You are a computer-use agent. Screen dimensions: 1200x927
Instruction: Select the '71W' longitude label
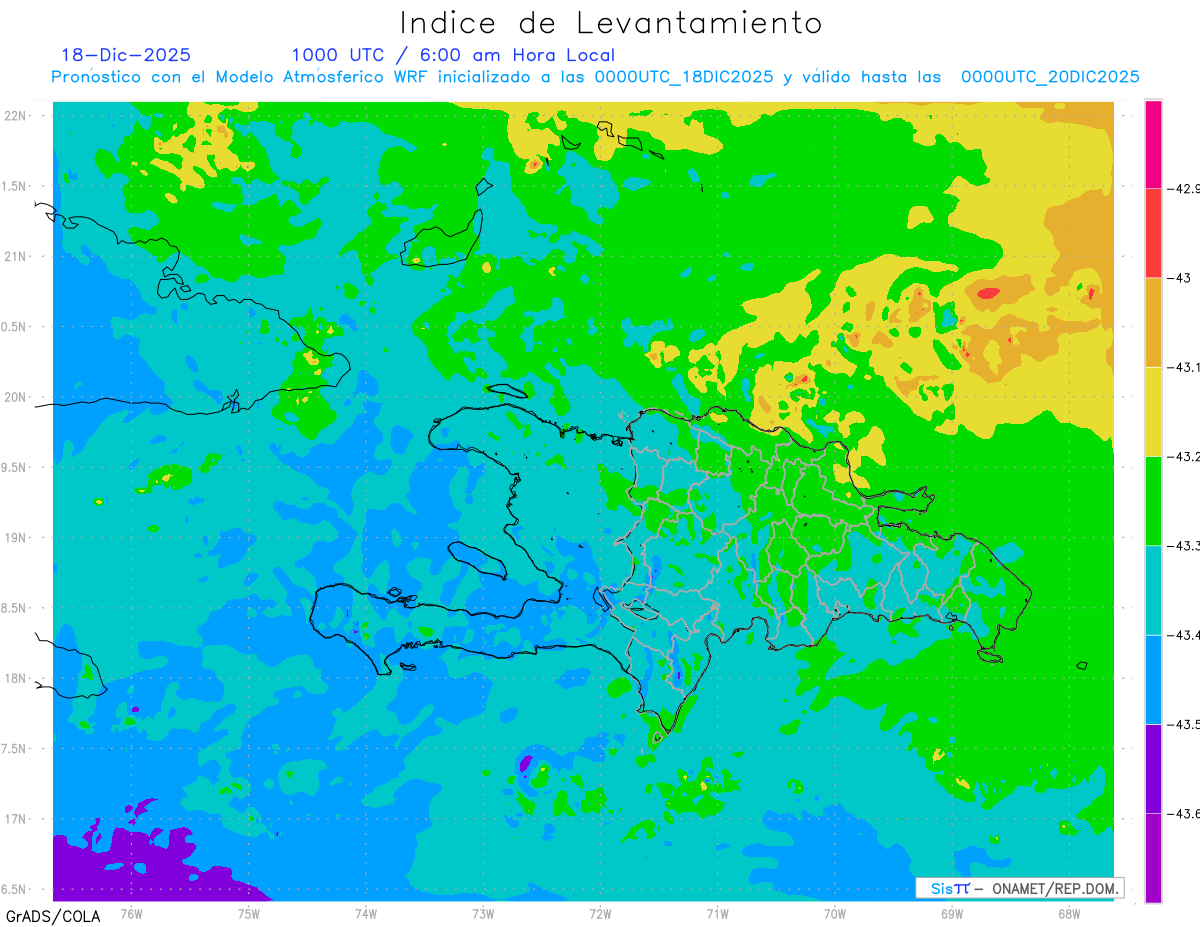coord(717,912)
